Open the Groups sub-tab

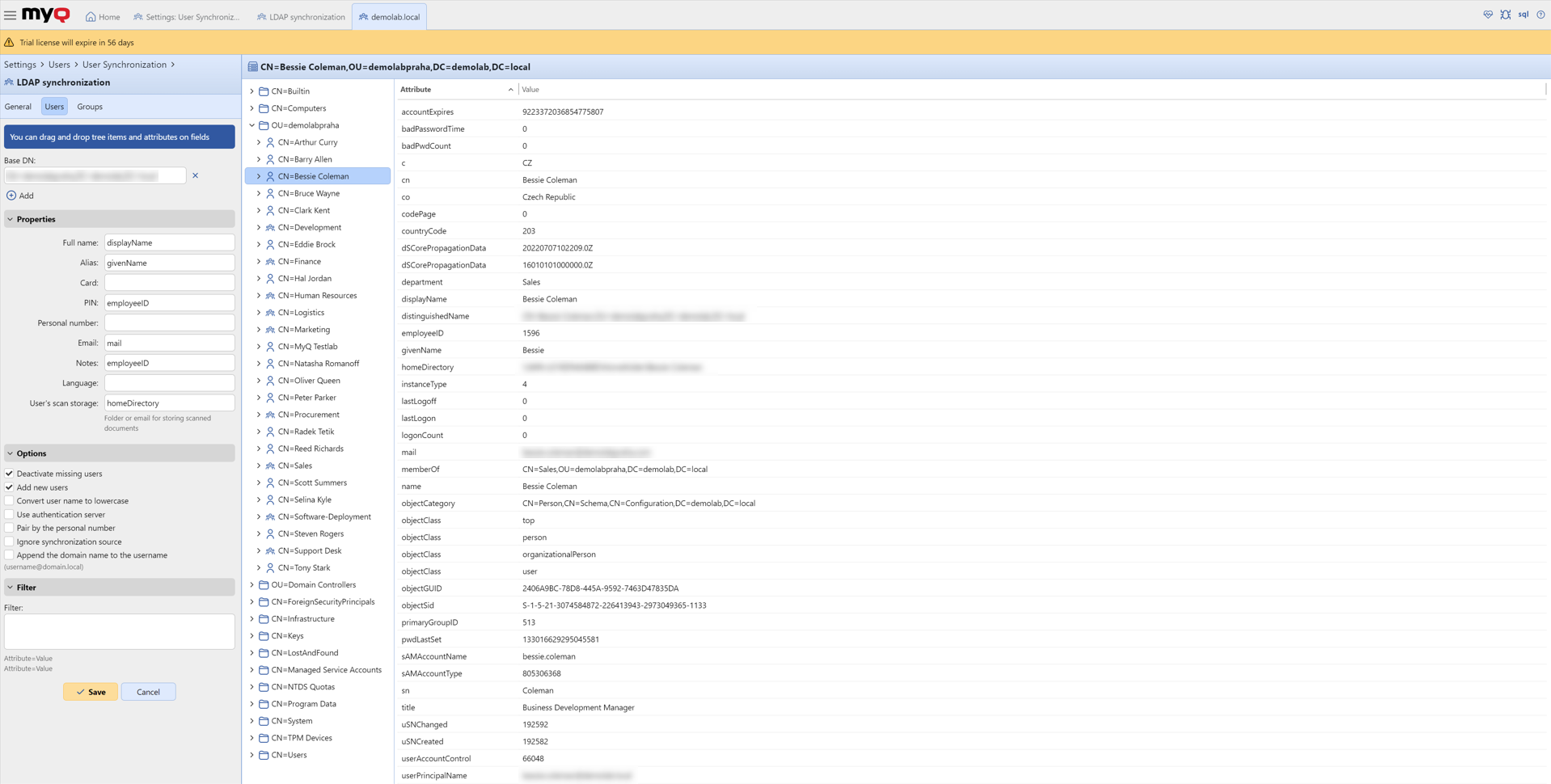(90, 107)
